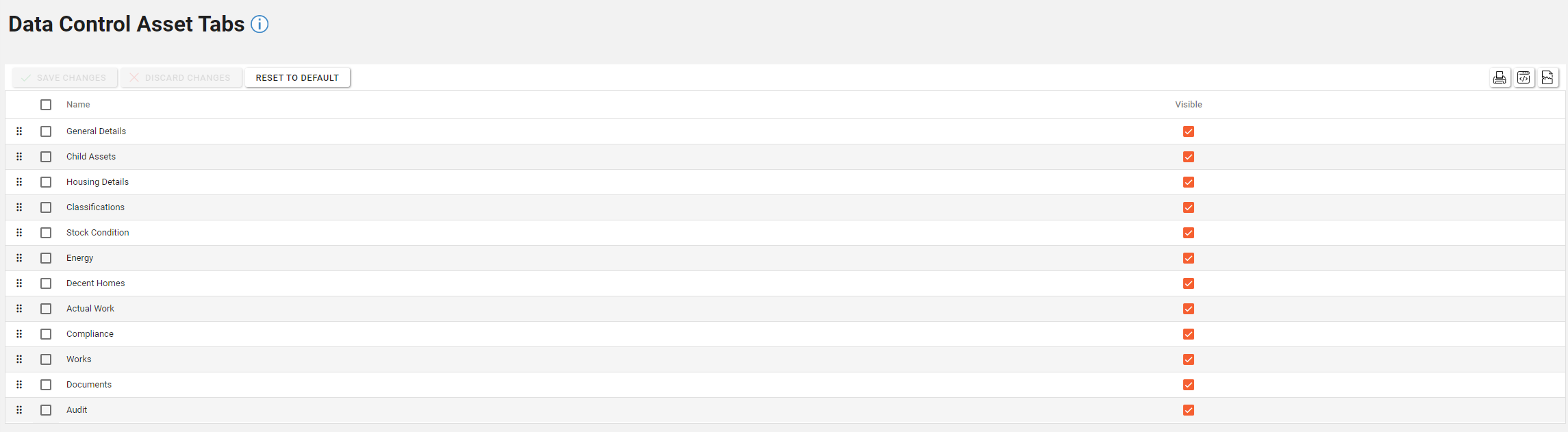Select the Decent Homes row checkbox

[46, 283]
